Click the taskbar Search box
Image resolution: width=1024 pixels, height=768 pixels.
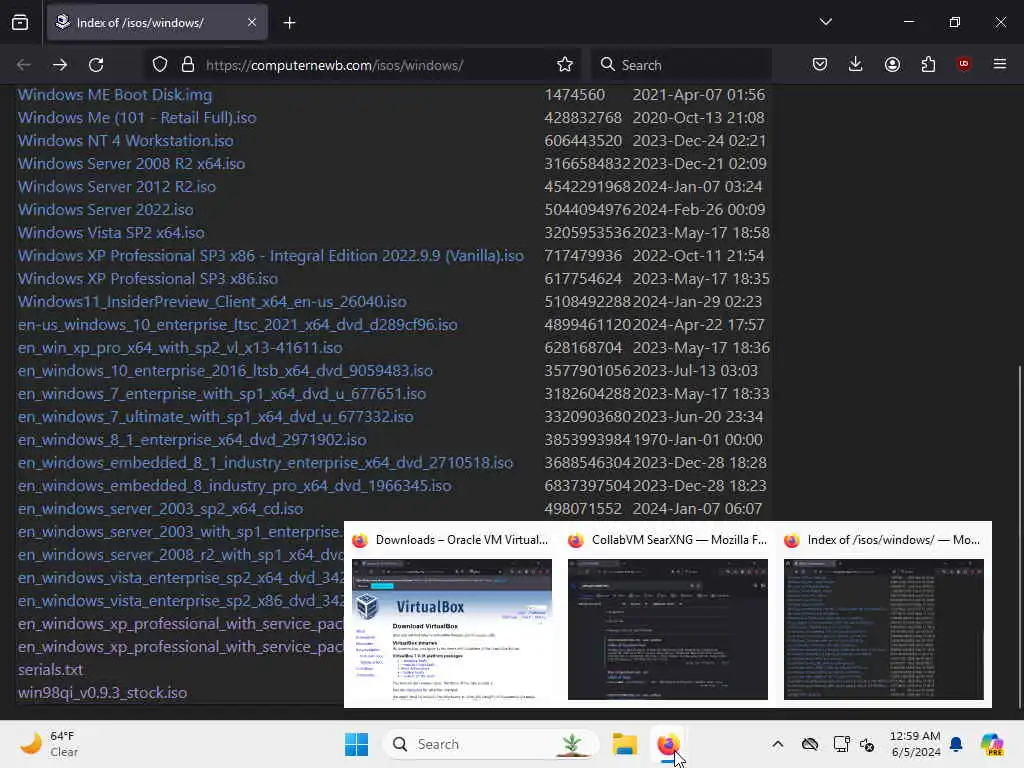pos(490,744)
